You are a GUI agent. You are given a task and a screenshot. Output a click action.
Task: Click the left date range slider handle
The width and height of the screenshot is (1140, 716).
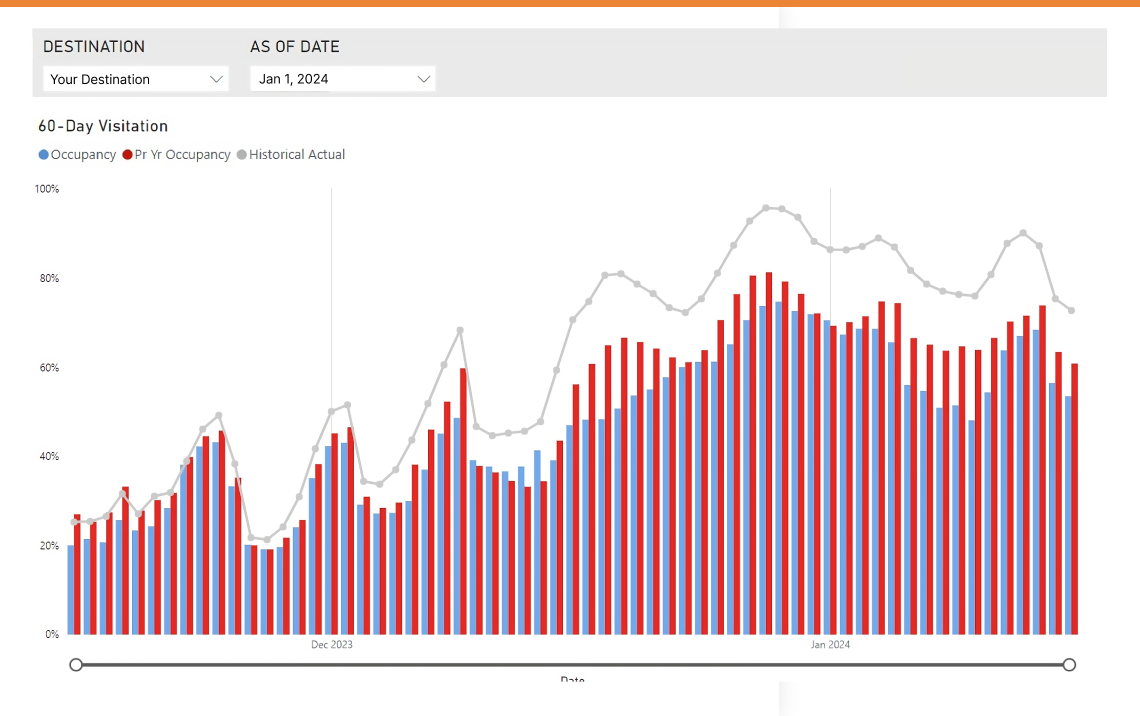coord(76,664)
